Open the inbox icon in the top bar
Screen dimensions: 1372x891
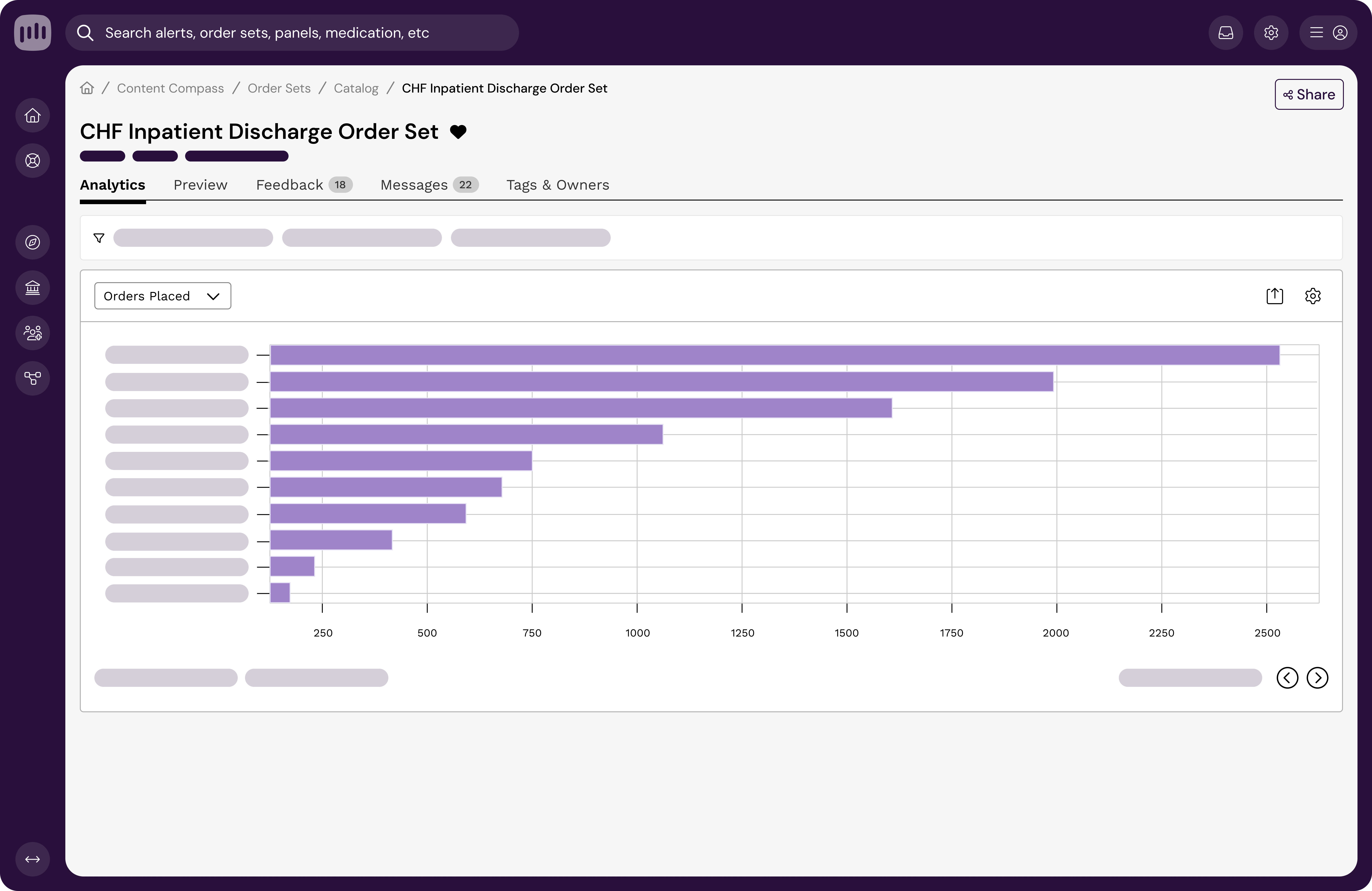tap(1226, 33)
